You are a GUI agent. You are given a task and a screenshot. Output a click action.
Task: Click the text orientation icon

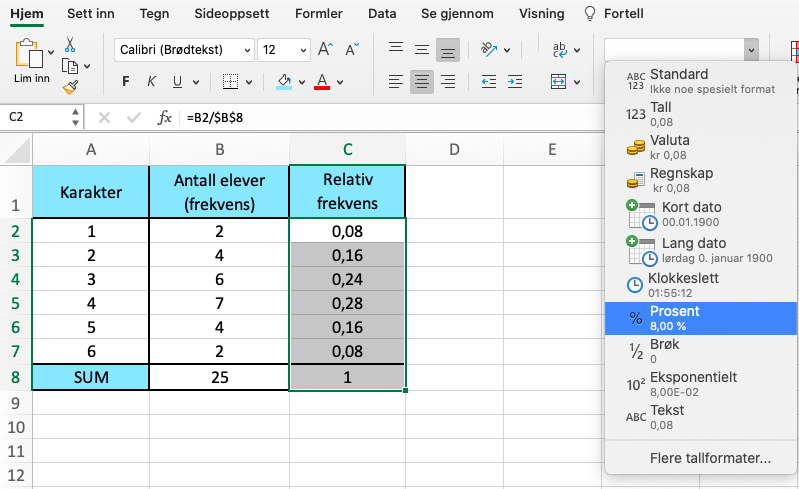coord(489,49)
